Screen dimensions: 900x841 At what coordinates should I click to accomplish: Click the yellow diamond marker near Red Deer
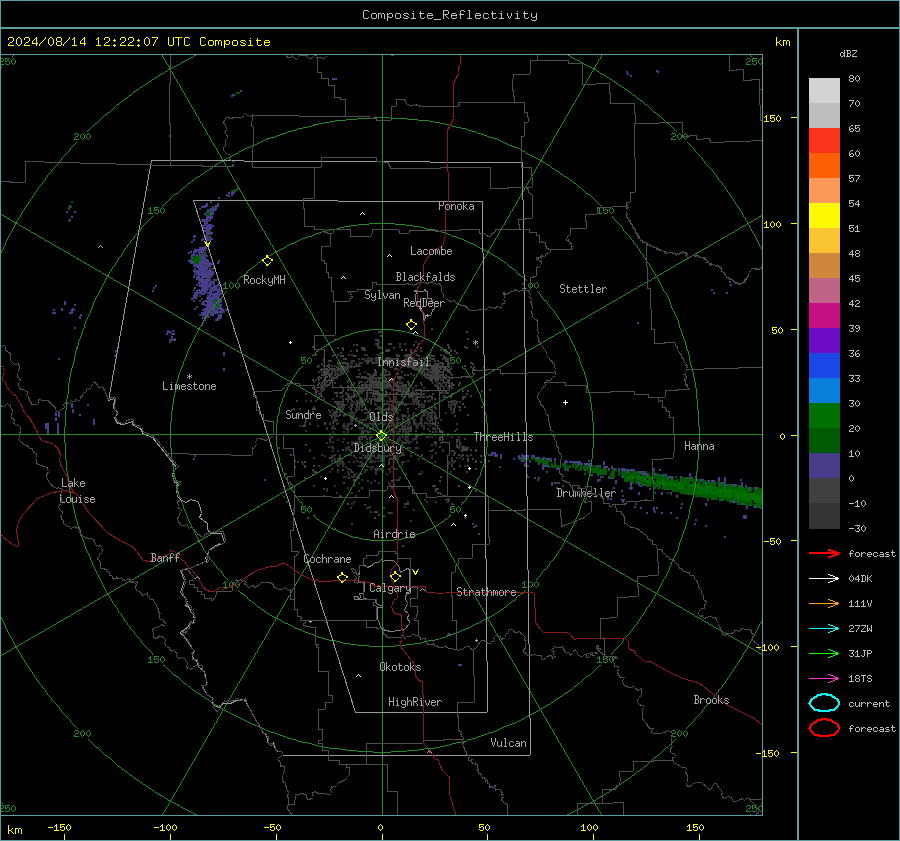(412, 325)
